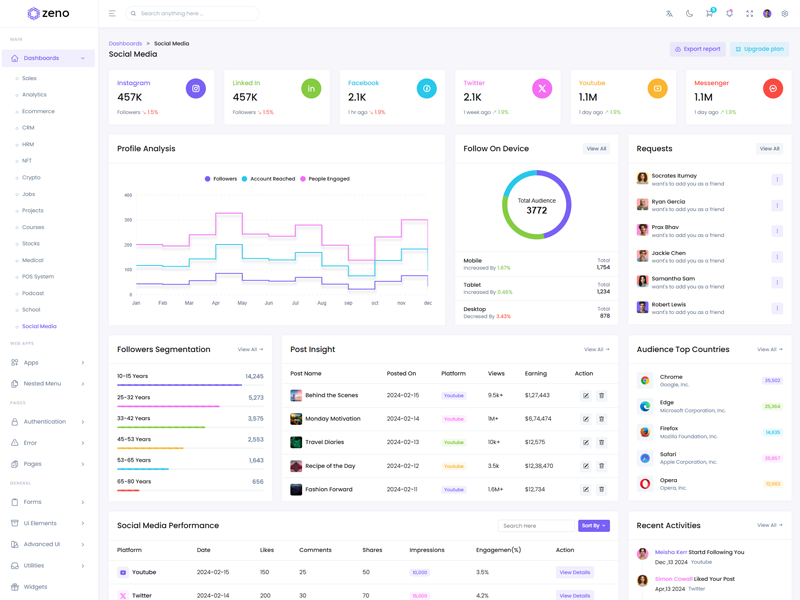The height and width of the screenshot is (600, 800).
Task: Click the Instagram icon on stats card
Action: [x=196, y=89]
